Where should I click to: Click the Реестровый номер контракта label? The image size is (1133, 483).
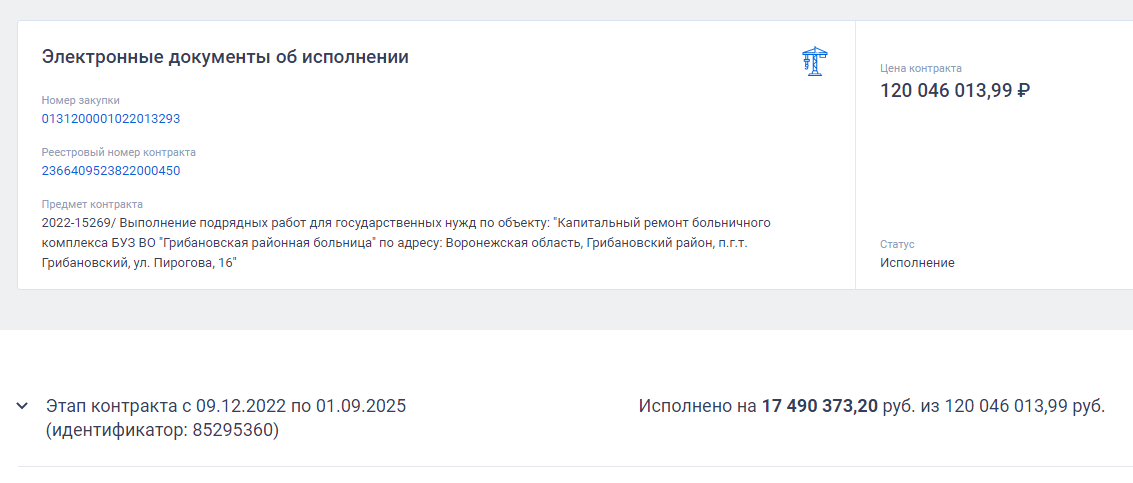(119, 152)
